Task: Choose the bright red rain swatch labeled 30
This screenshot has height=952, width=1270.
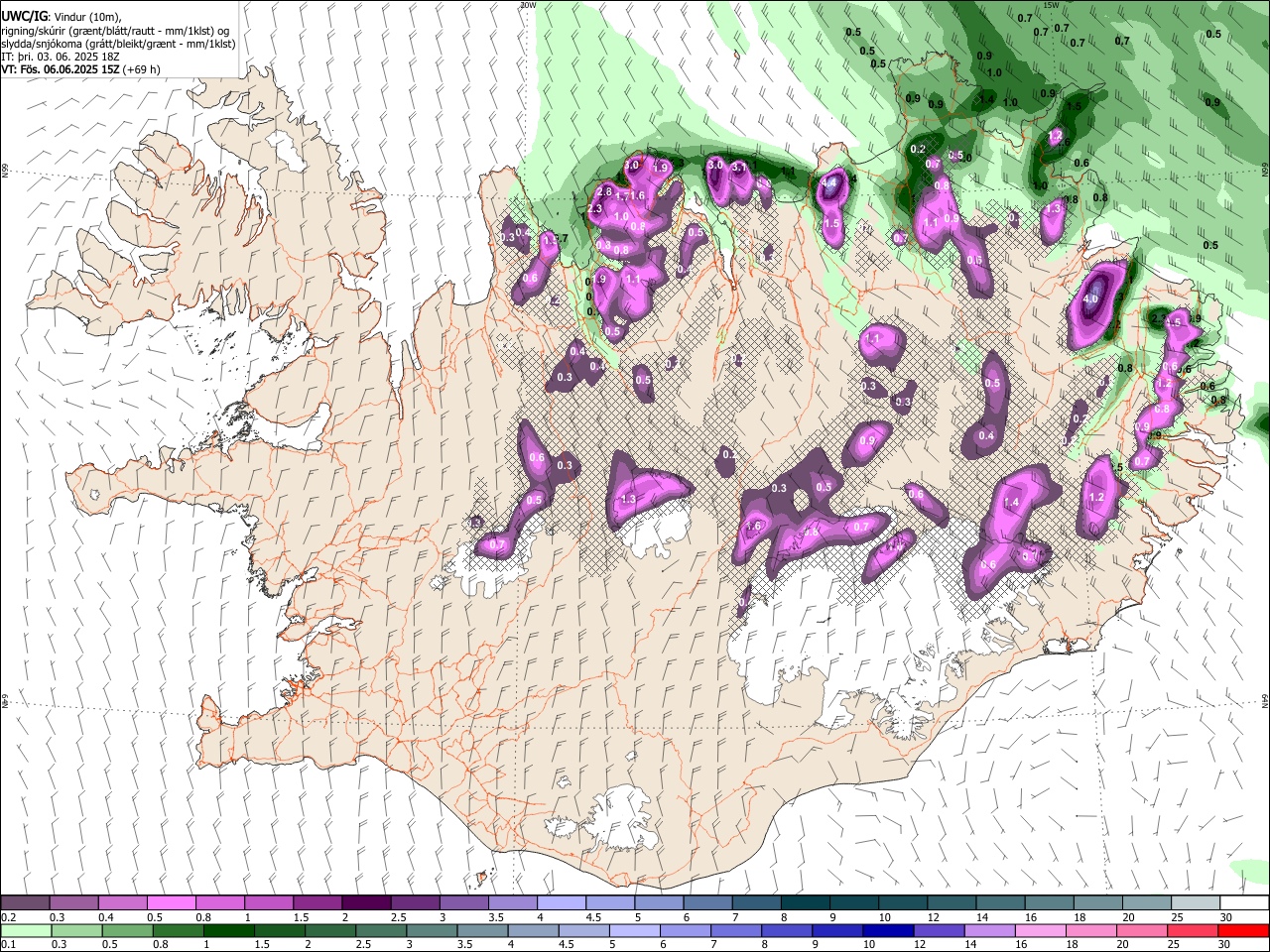Action: [x=1244, y=930]
